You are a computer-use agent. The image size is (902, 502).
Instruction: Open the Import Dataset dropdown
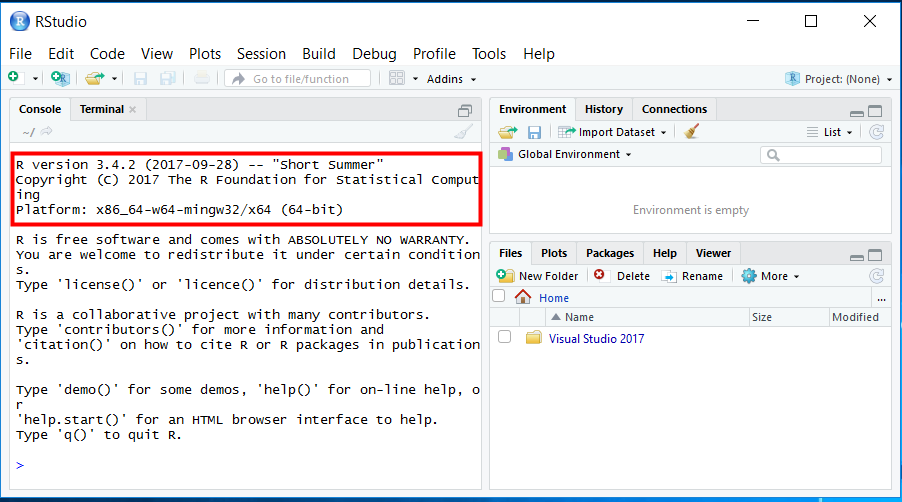(612, 132)
